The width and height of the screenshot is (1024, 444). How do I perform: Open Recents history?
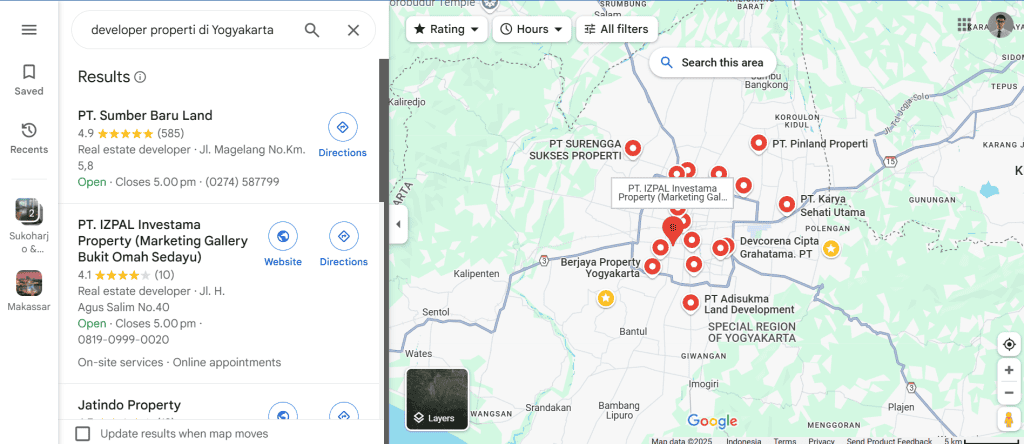click(29, 138)
